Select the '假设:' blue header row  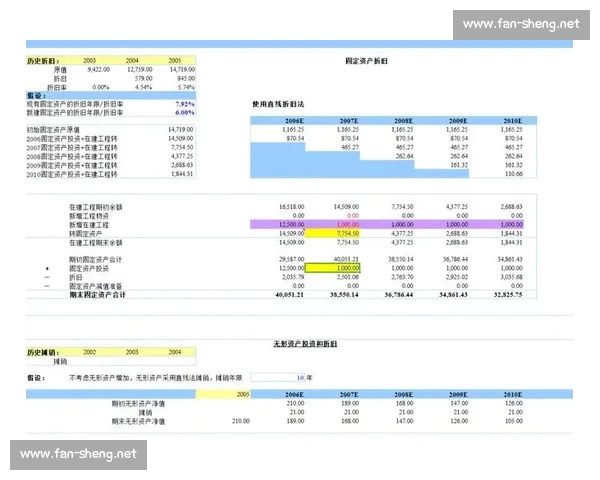[x=111, y=95]
